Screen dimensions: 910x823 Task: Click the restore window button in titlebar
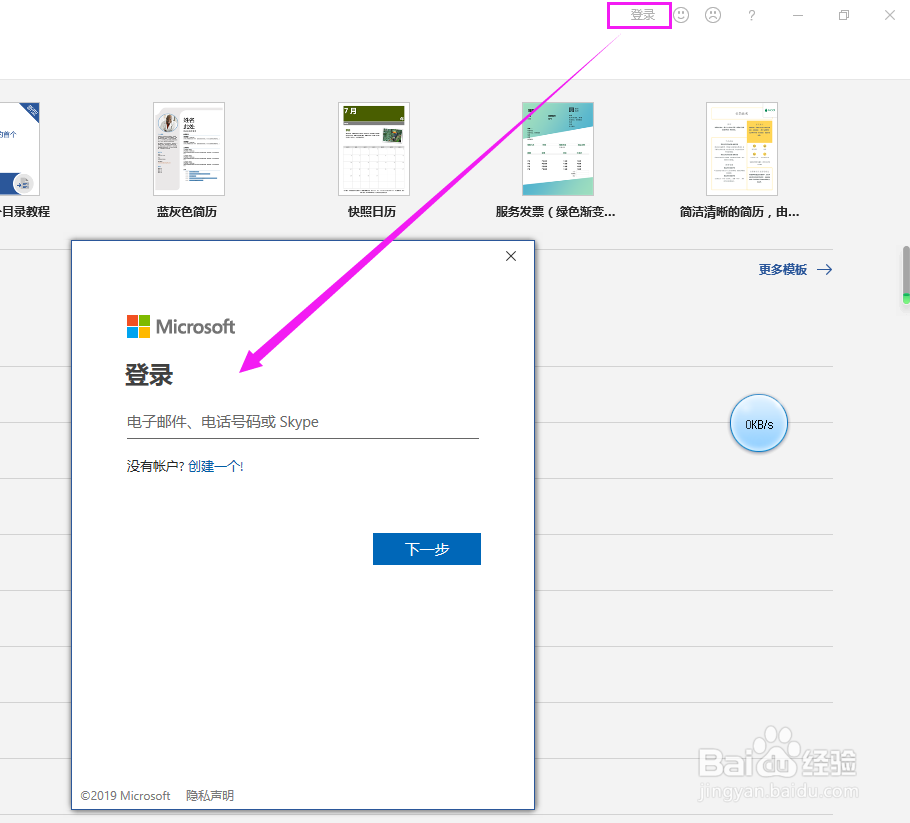843,15
